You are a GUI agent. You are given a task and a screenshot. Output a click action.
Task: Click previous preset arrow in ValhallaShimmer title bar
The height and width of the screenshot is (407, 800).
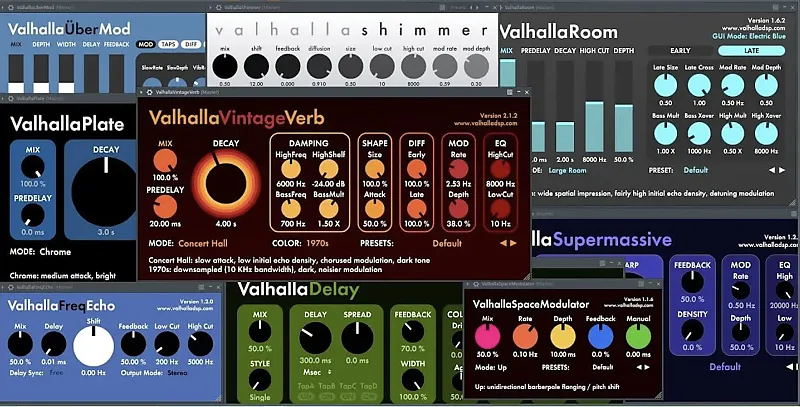(471, 8)
